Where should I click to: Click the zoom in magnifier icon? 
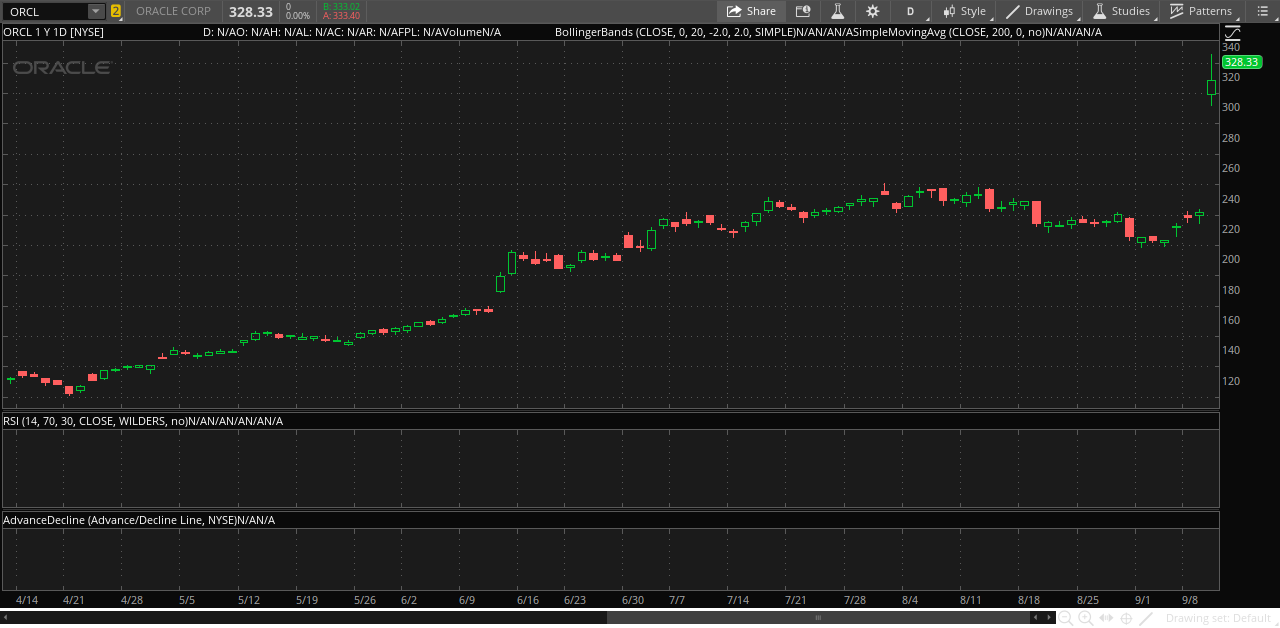[1085, 618]
